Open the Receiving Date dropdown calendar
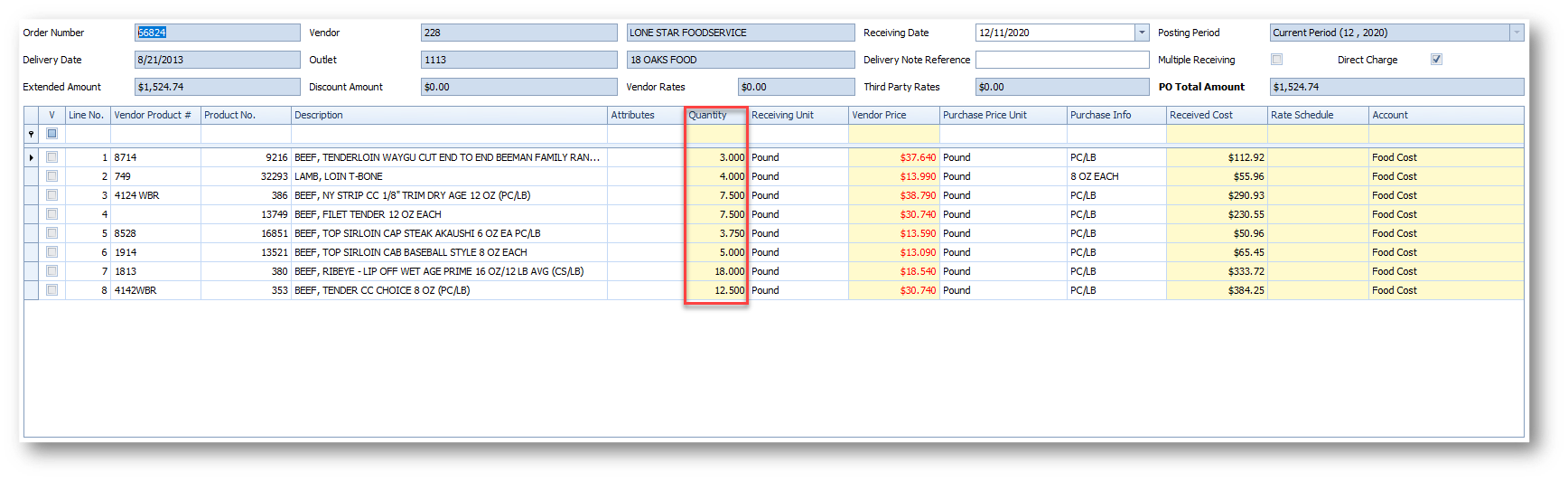Screen dimensions: 1568x481 1142,33
